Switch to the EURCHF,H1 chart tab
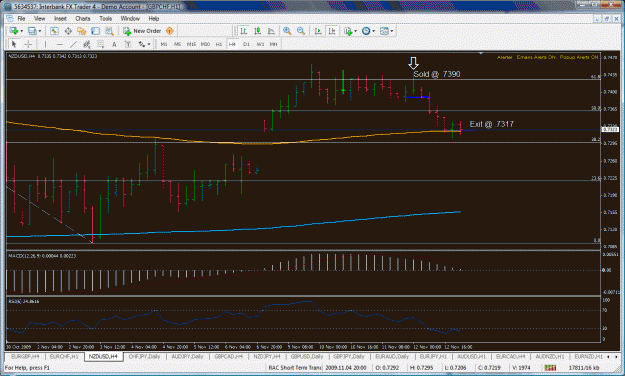Image resolution: width=625 pixels, height=376 pixels. (x=64, y=356)
